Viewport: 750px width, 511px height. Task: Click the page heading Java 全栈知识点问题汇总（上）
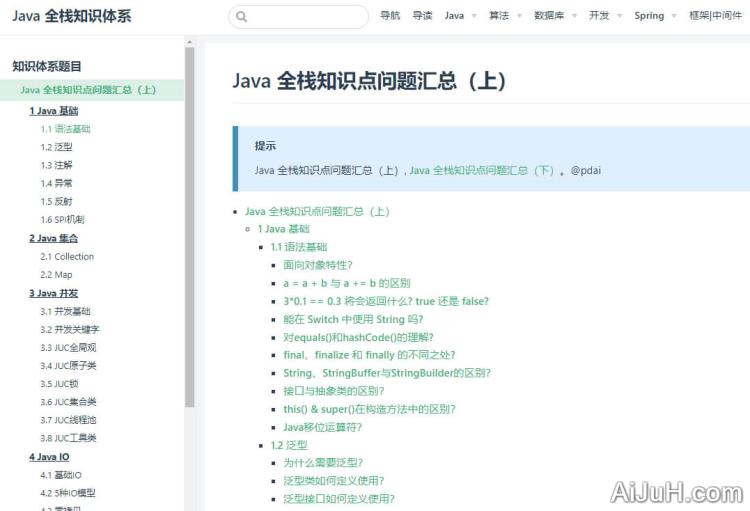(369, 81)
